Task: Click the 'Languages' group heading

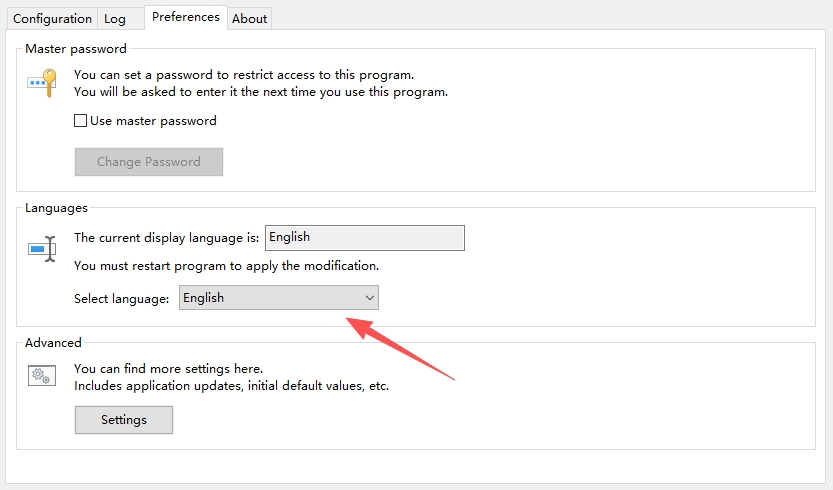Action: 56,208
